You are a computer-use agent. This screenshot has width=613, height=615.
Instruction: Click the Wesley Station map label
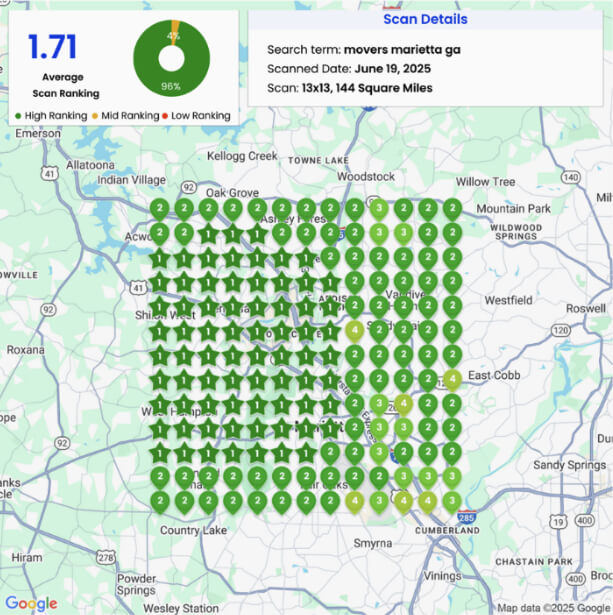tap(181, 608)
